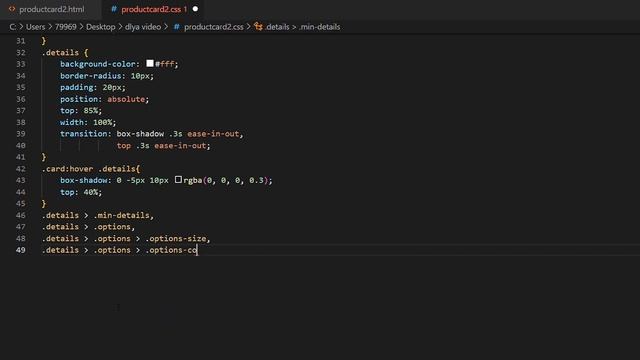Click the "top: 85%;" declaration
This screenshot has height=360, width=640.
(x=81, y=111)
